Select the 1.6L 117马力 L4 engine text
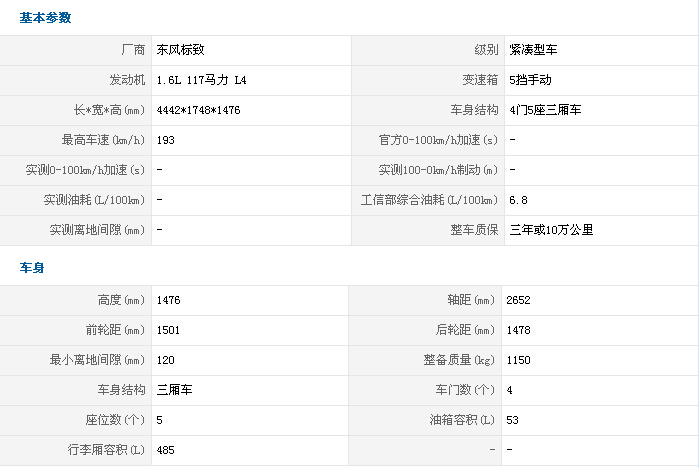 [x=201, y=79]
